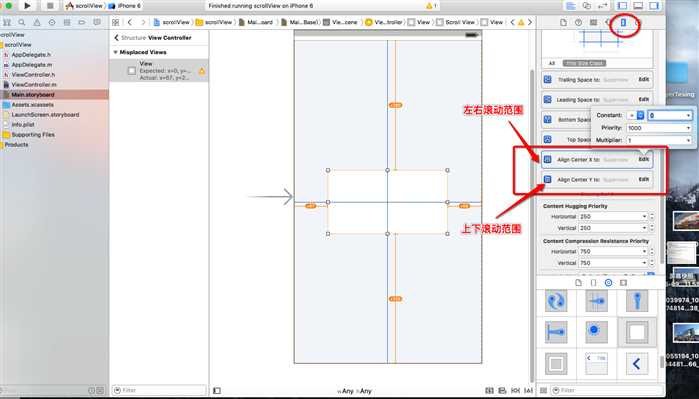
Task: Open the Issue navigator
Action: click(x=37, y=22)
